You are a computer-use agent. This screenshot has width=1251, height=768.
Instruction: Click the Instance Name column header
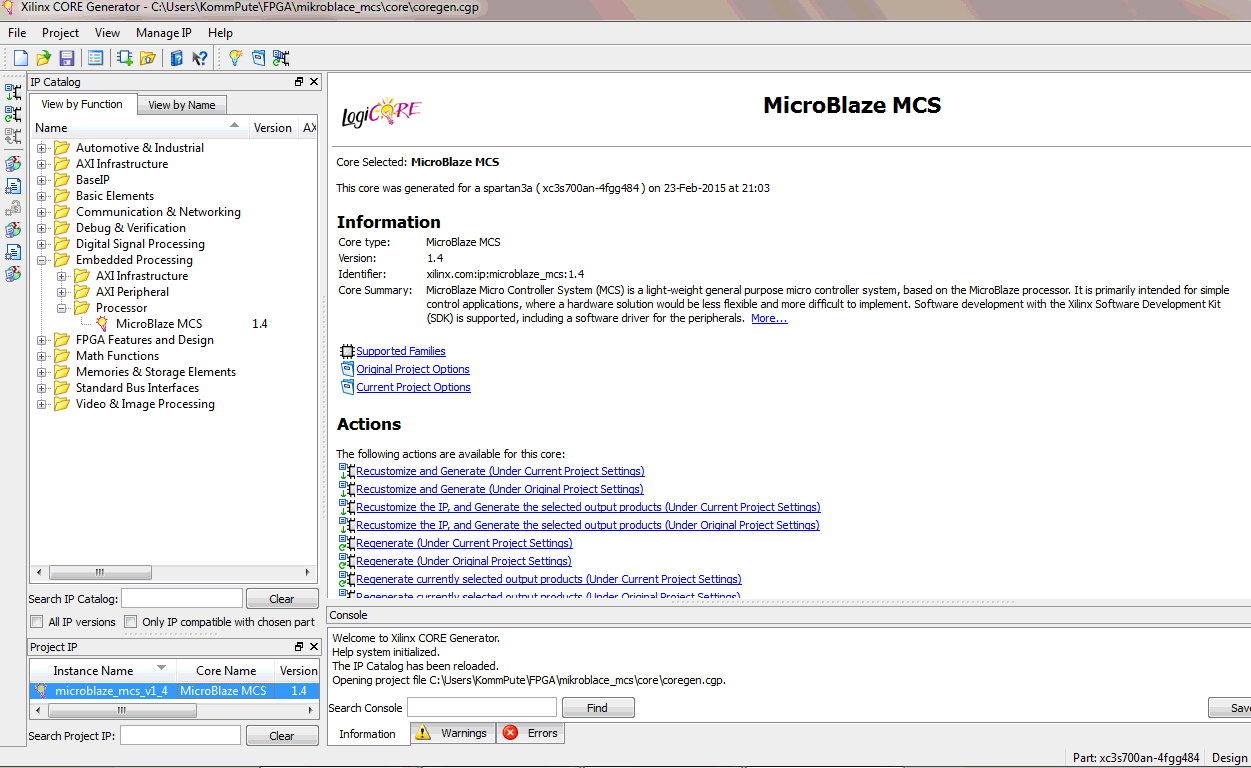(x=103, y=671)
